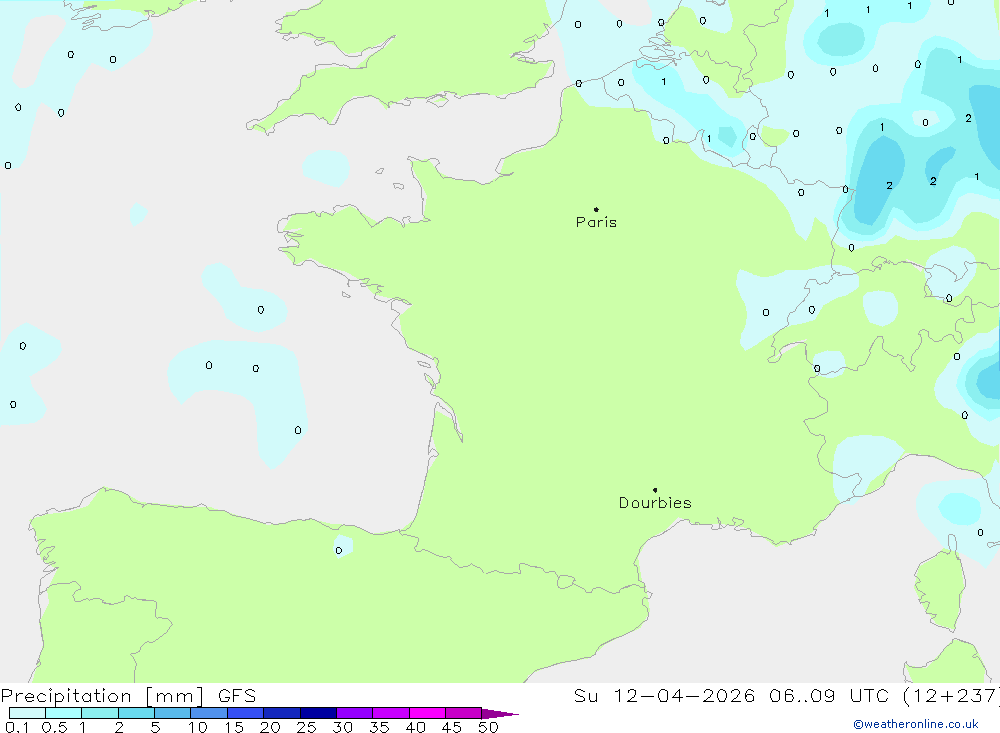Pick the 45–50 mm legend swatch
1000x733 pixels.
click(463, 713)
